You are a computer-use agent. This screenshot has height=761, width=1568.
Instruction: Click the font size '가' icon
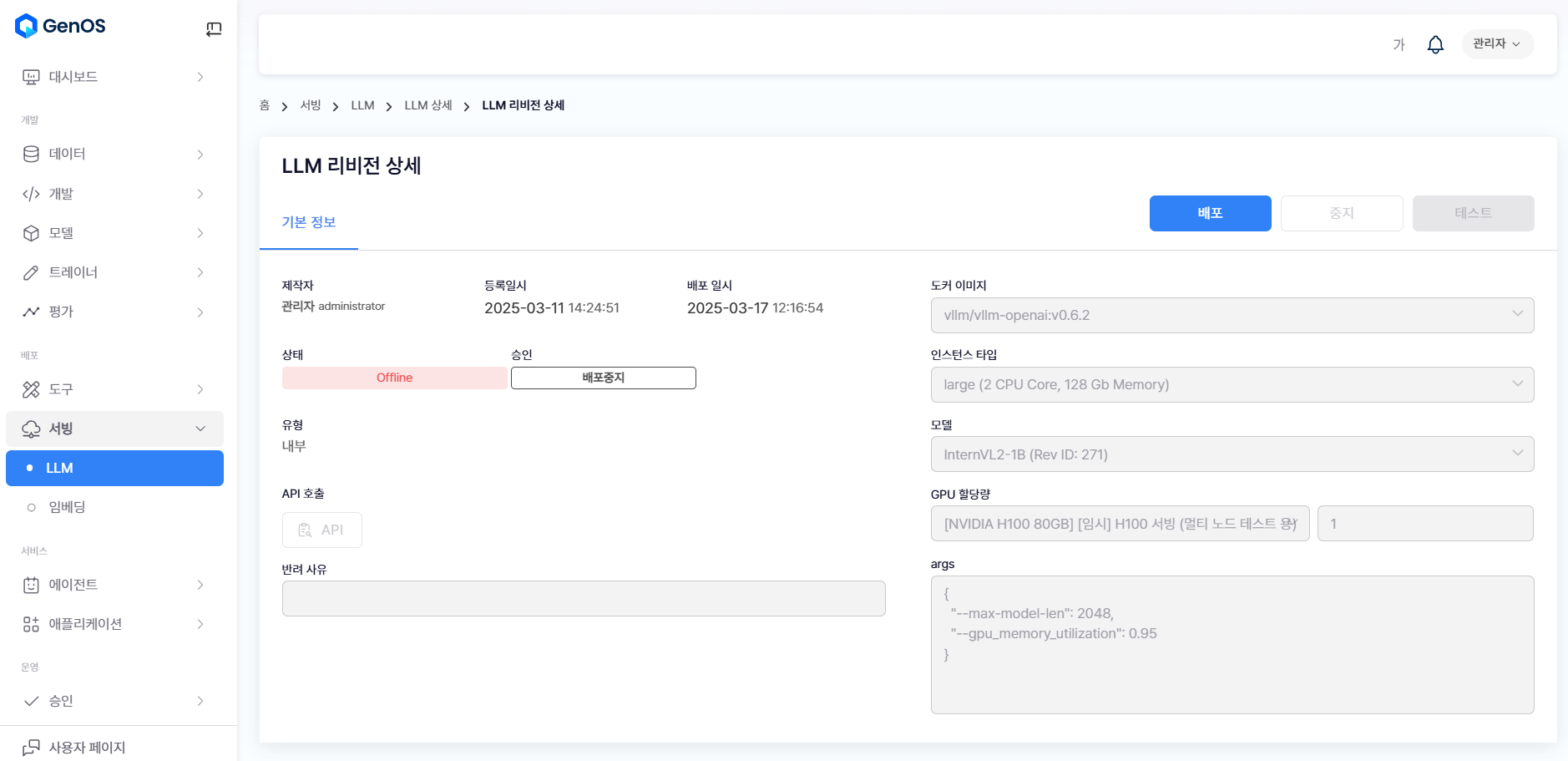tap(1399, 44)
